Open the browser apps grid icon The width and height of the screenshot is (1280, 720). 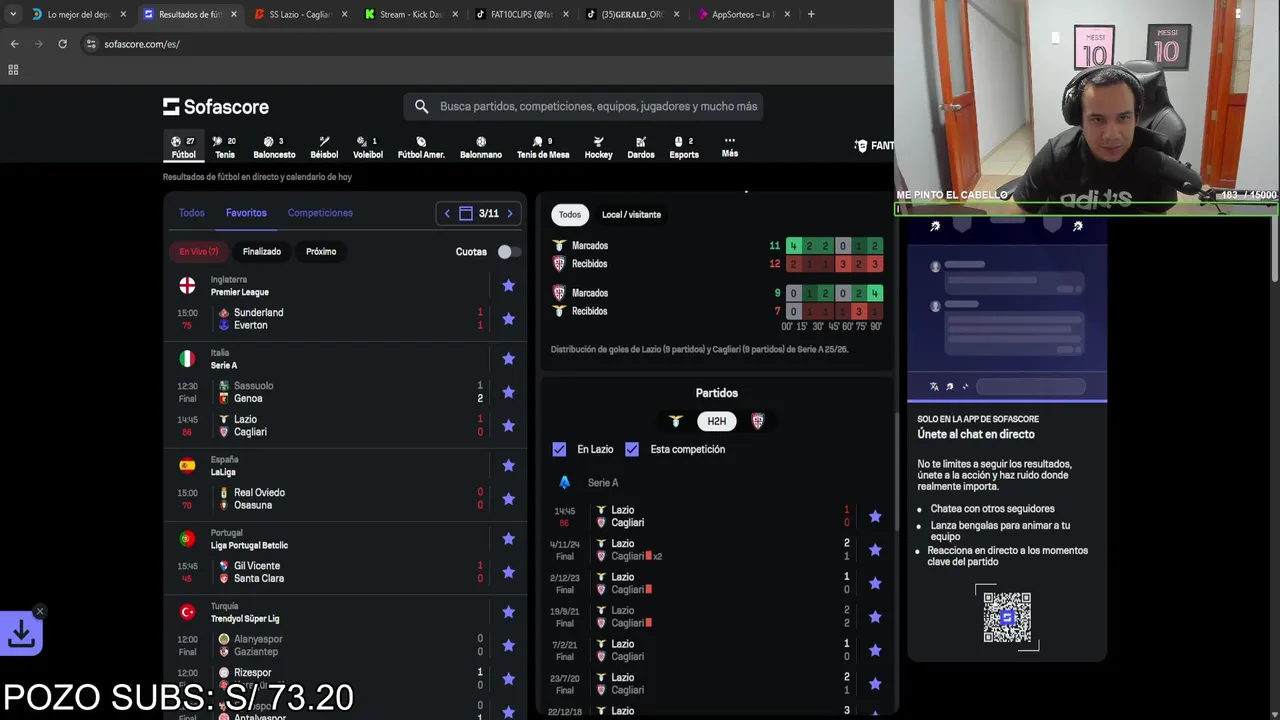pos(13,70)
